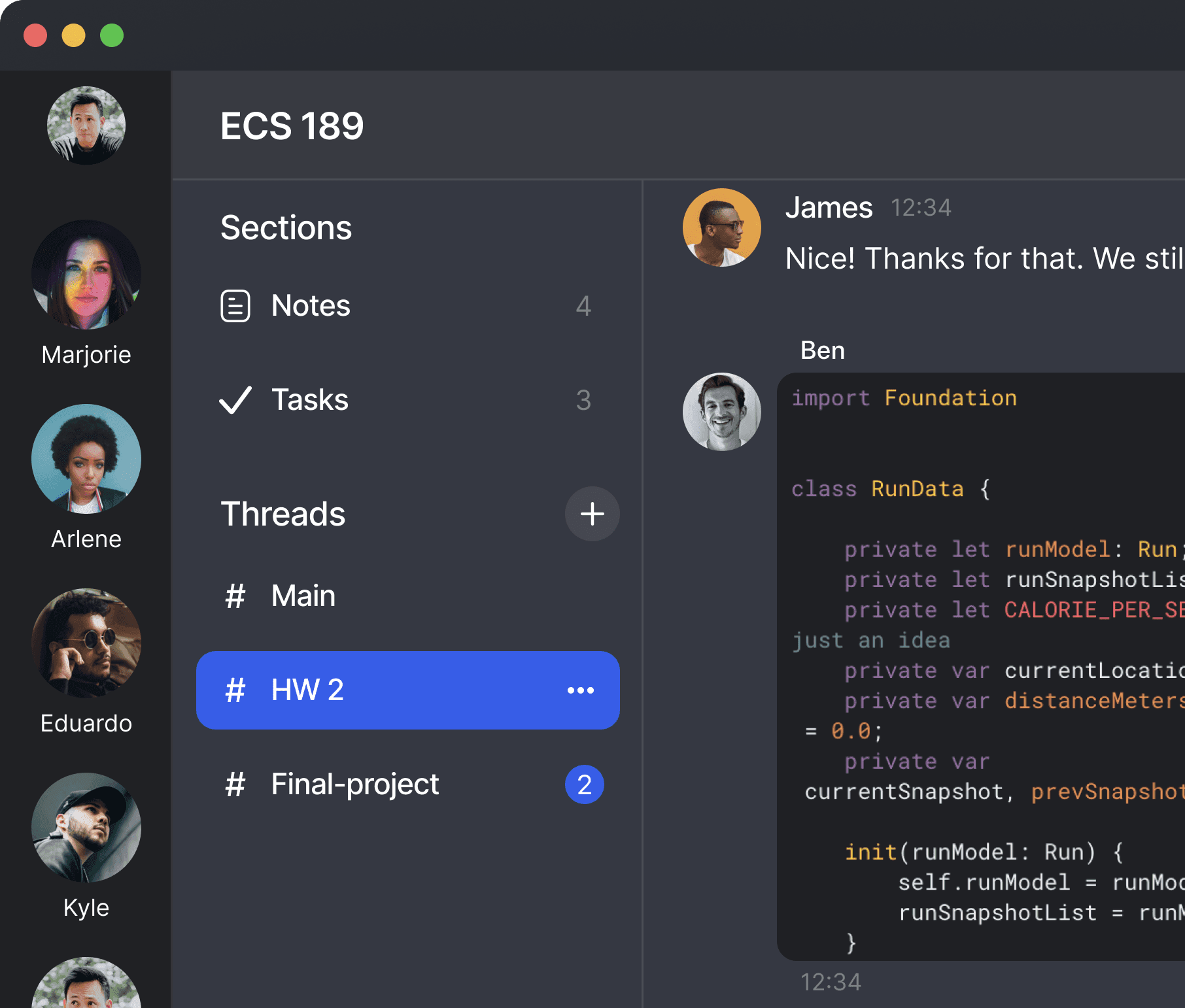Click the Tasks count 3
This screenshot has width=1185, height=1008.
click(583, 400)
